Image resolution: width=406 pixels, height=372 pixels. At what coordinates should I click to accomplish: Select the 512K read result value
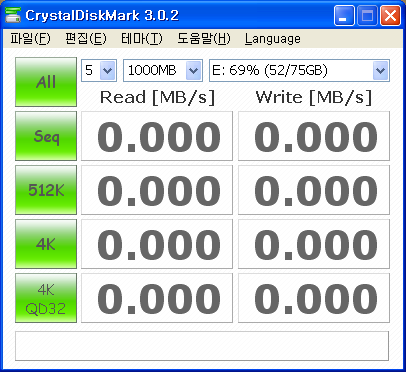click(x=157, y=190)
